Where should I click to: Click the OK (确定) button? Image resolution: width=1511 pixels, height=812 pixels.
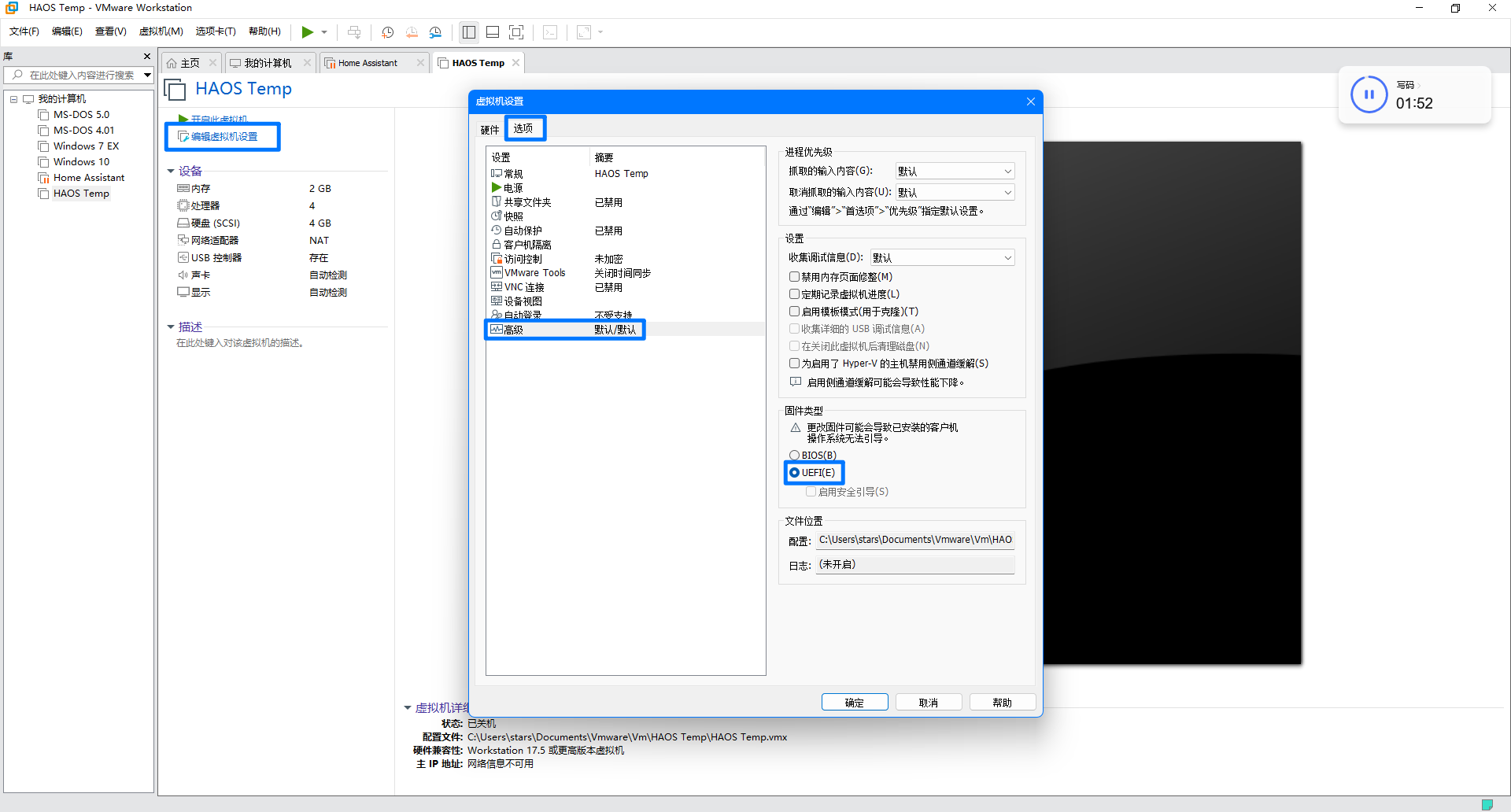(x=854, y=703)
